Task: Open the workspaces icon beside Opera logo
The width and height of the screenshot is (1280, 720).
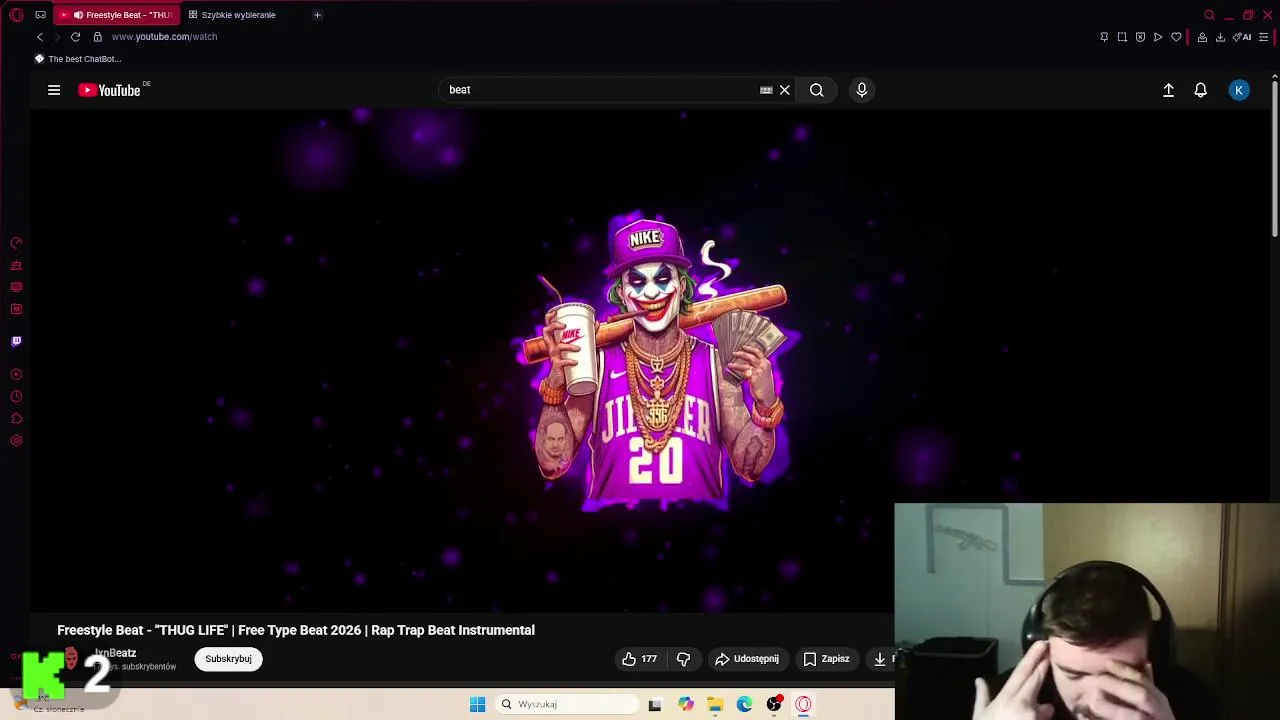Action: tap(40, 15)
